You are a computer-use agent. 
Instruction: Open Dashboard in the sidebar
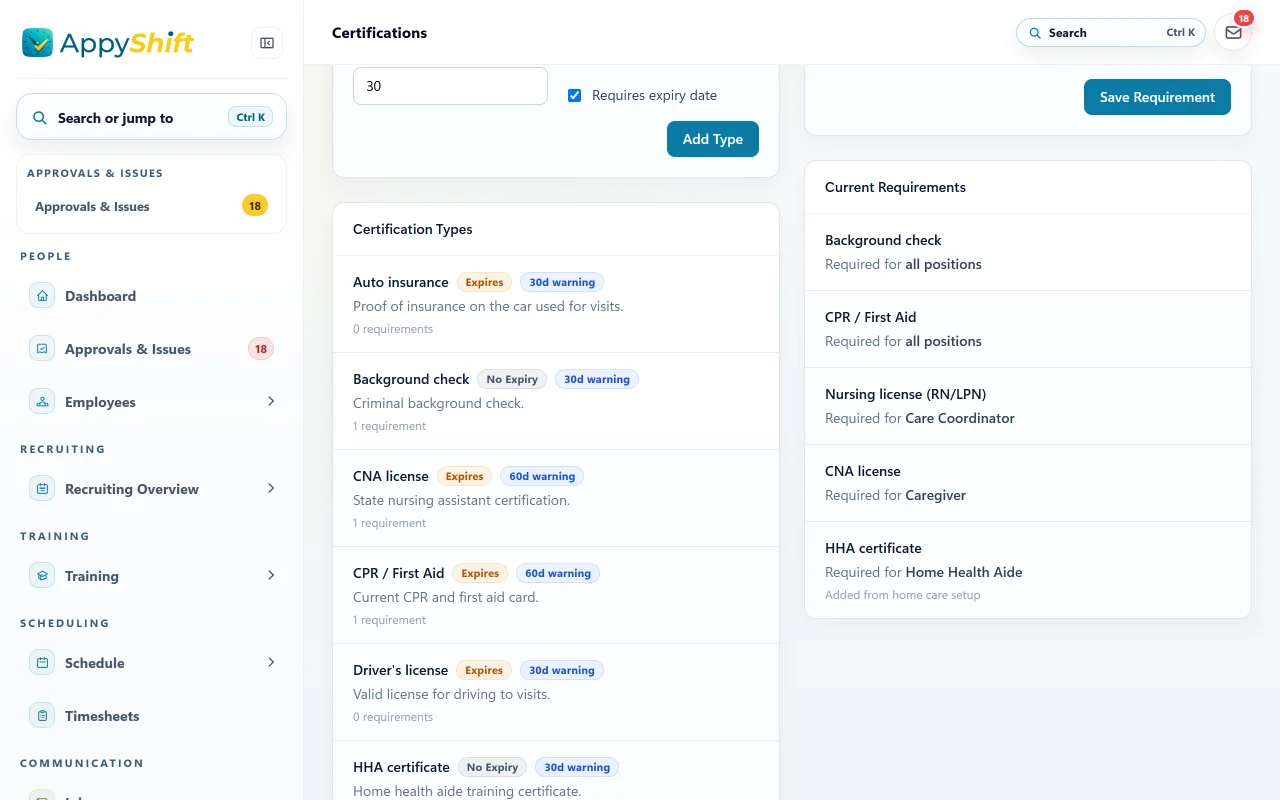point(152,296)
